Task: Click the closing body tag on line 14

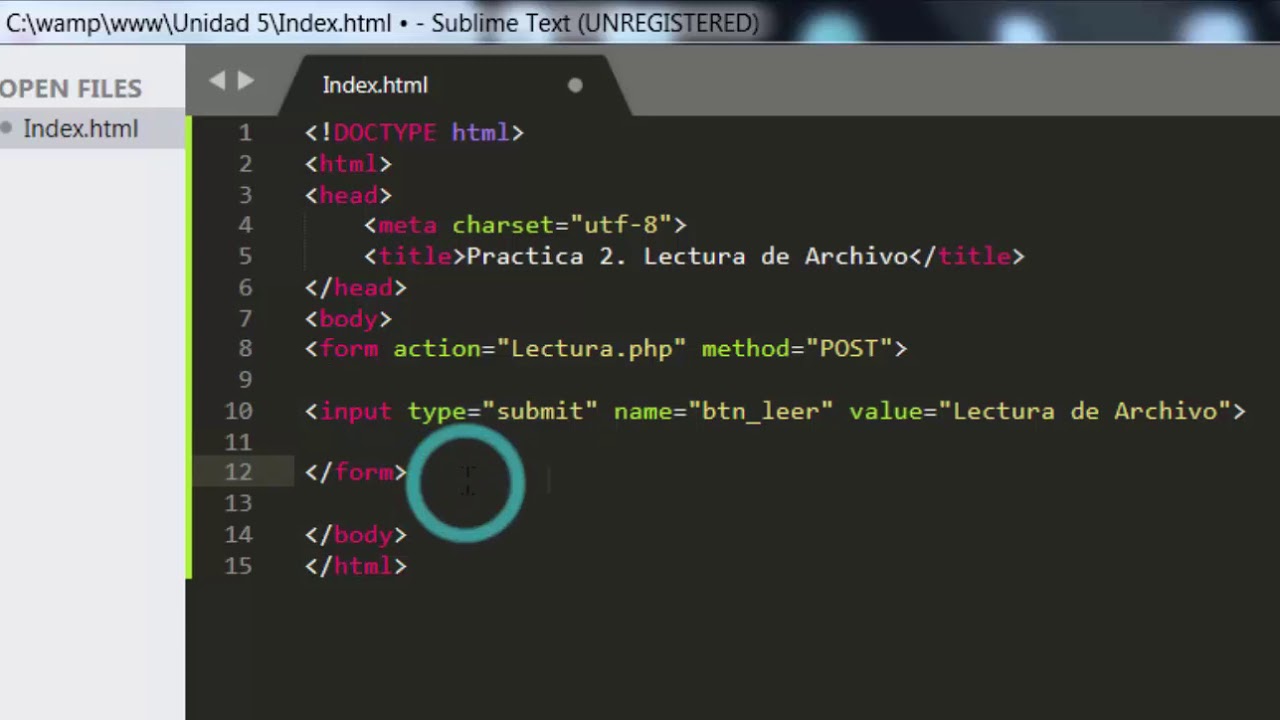Action: (x=356, y=535)
